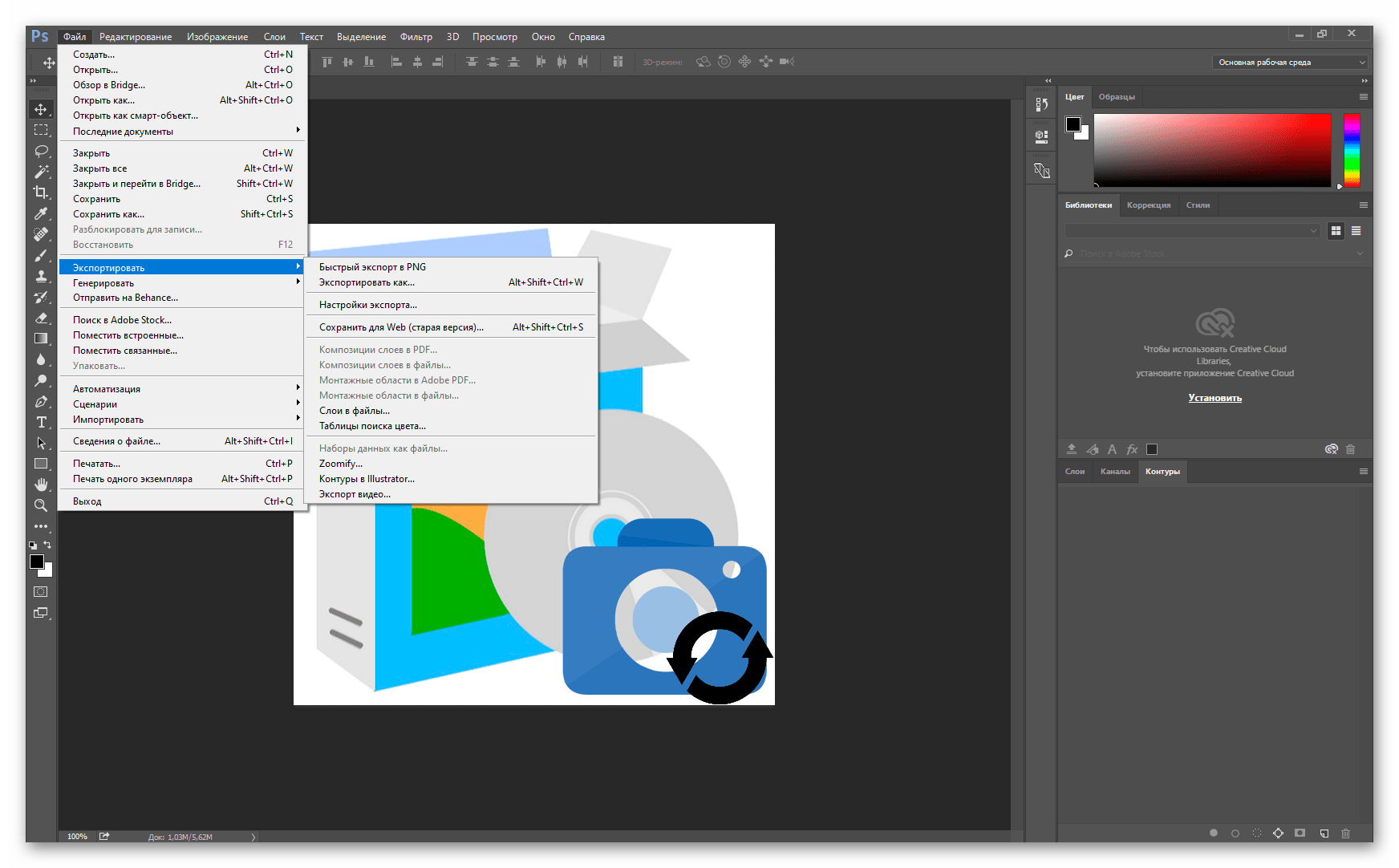Select the Dodge tool
Screen dimensions: 1399x868
coord(41,380)
